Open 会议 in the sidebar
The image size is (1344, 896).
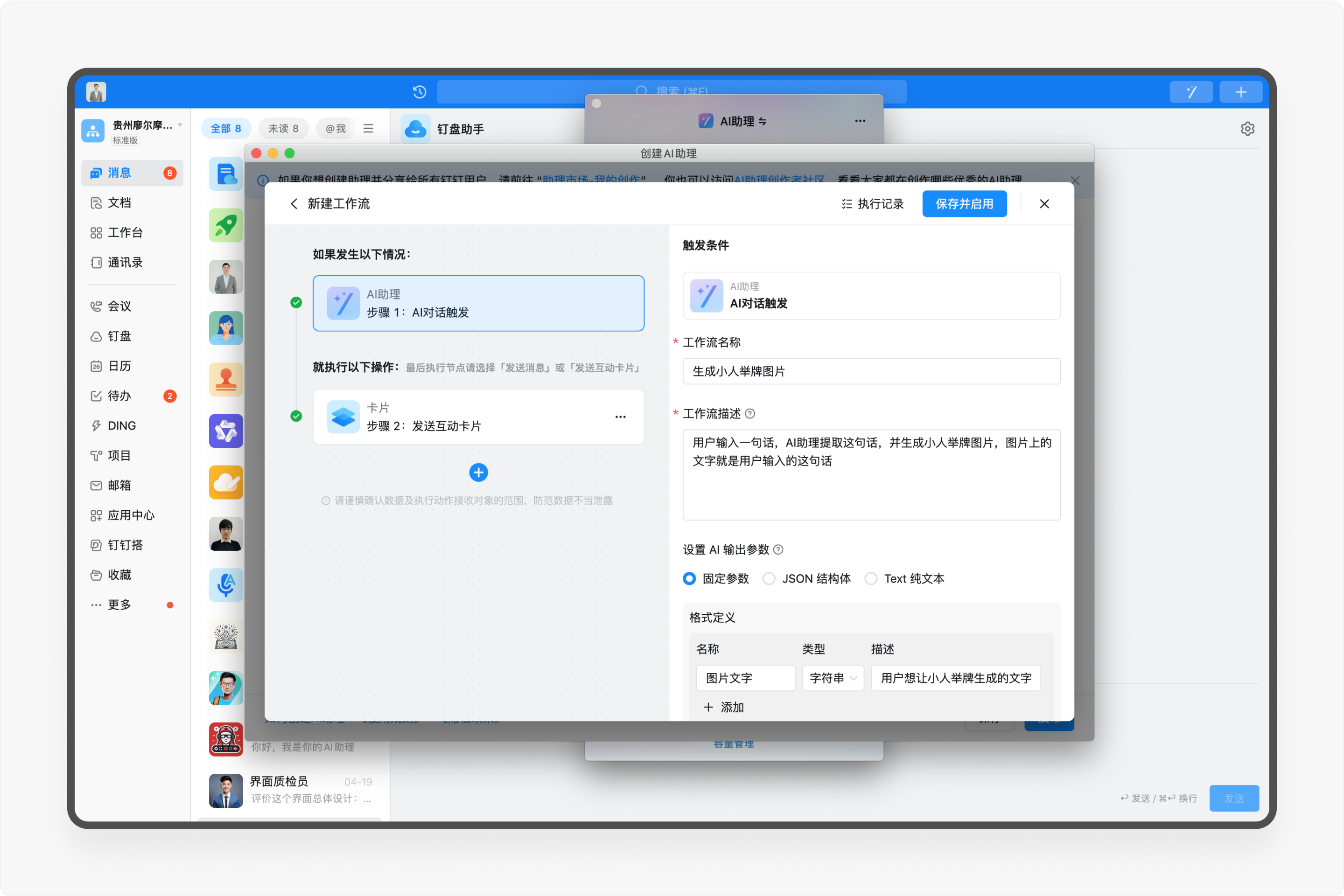click(132, 306)
